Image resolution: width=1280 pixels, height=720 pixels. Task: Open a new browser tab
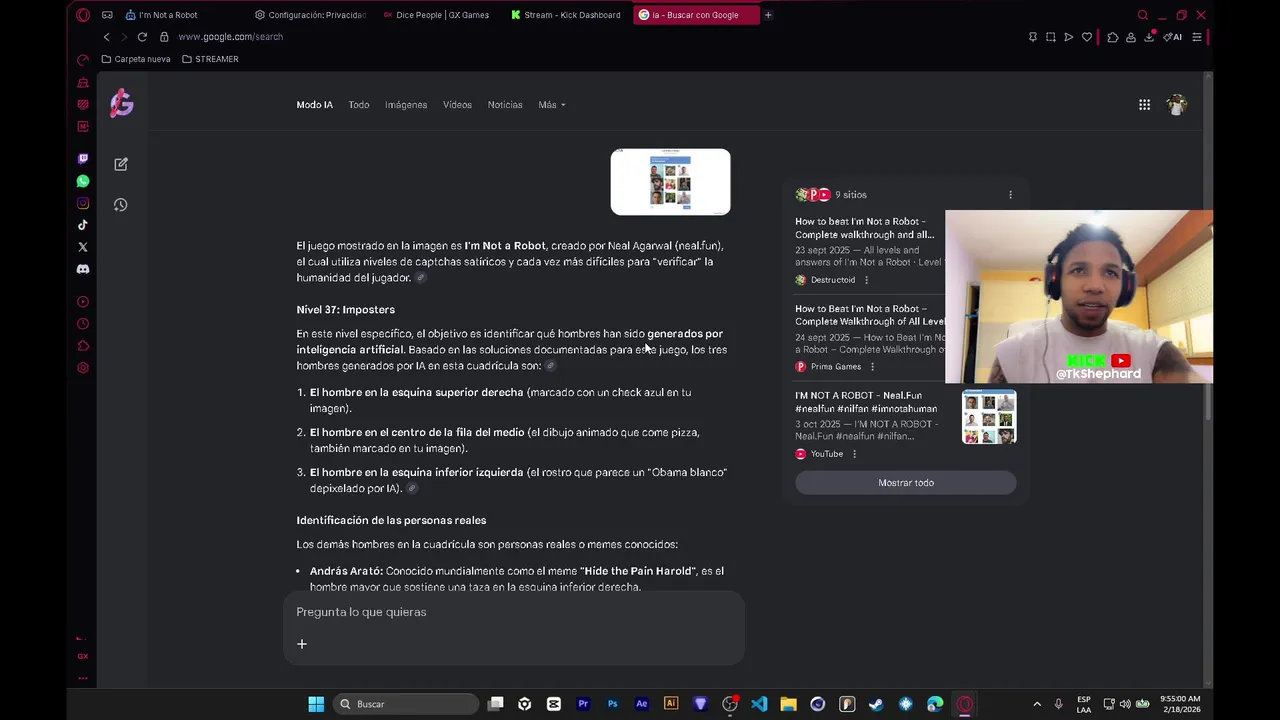pyautogui.click(x=768, y=15)
